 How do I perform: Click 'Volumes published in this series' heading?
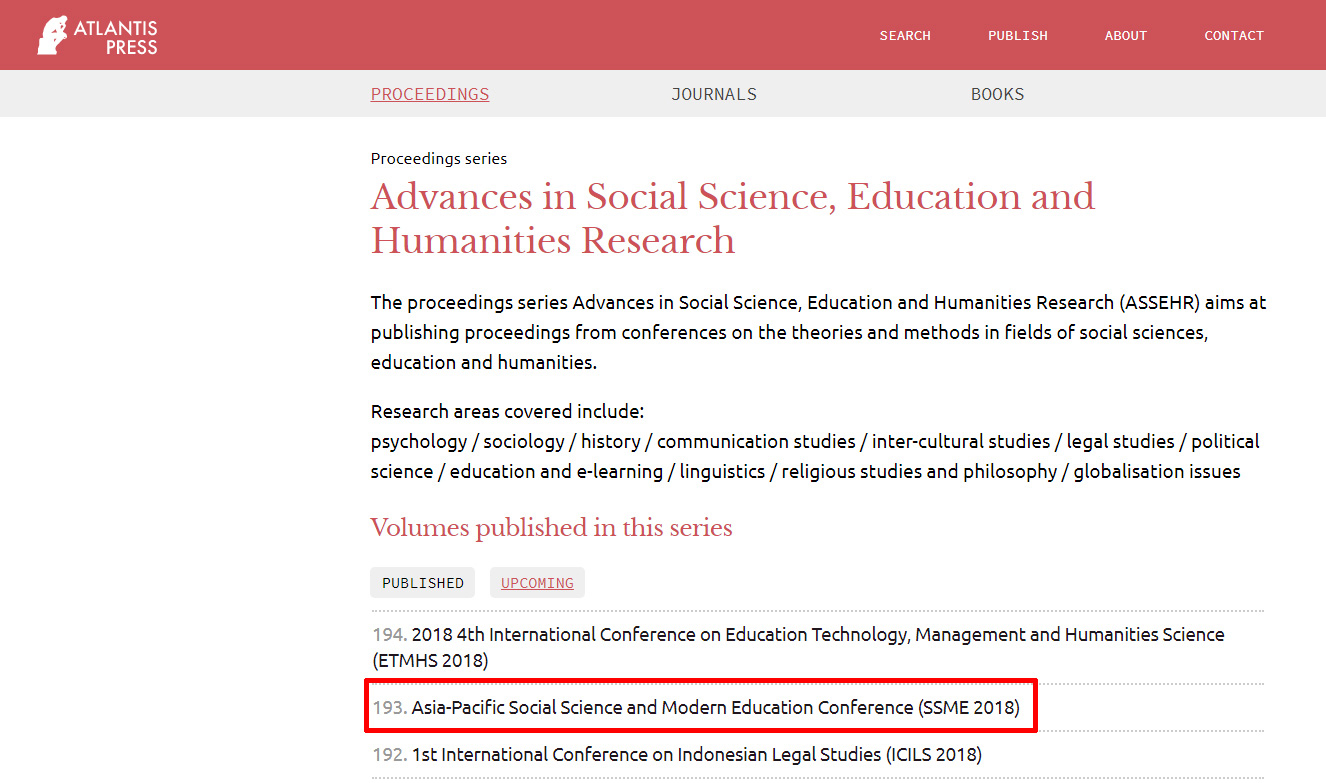[551, 527]
